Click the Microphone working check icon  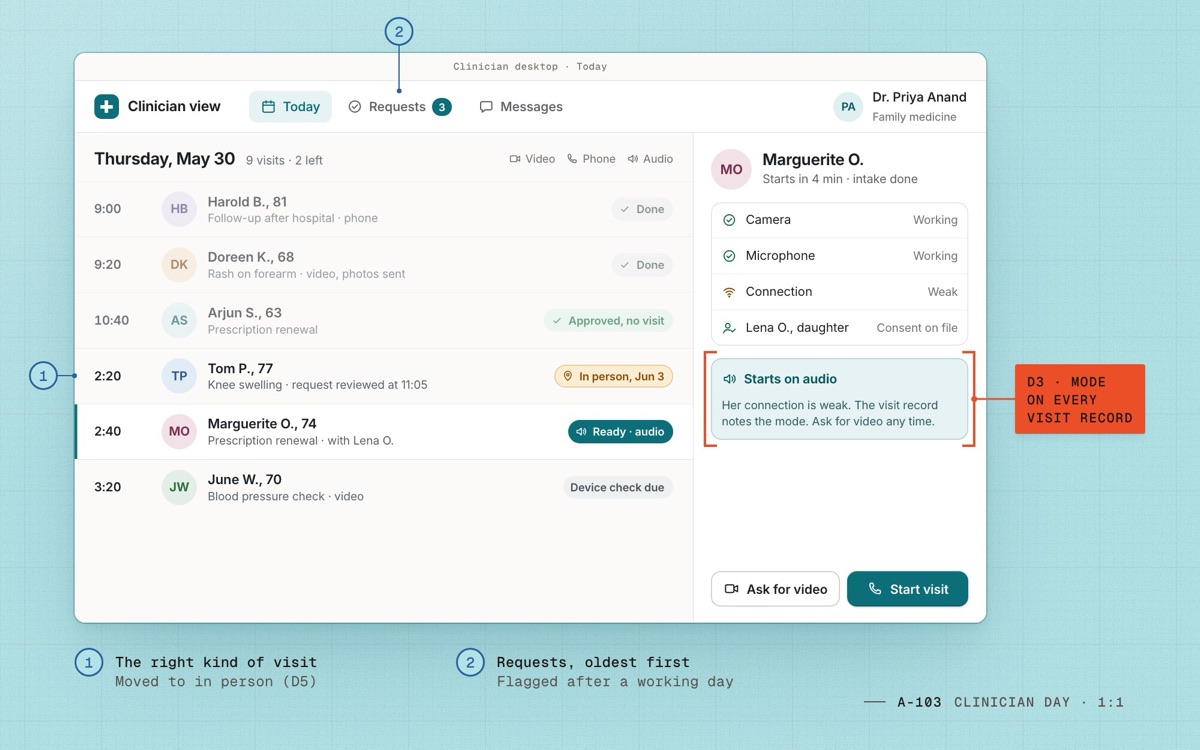pos(729,256)
